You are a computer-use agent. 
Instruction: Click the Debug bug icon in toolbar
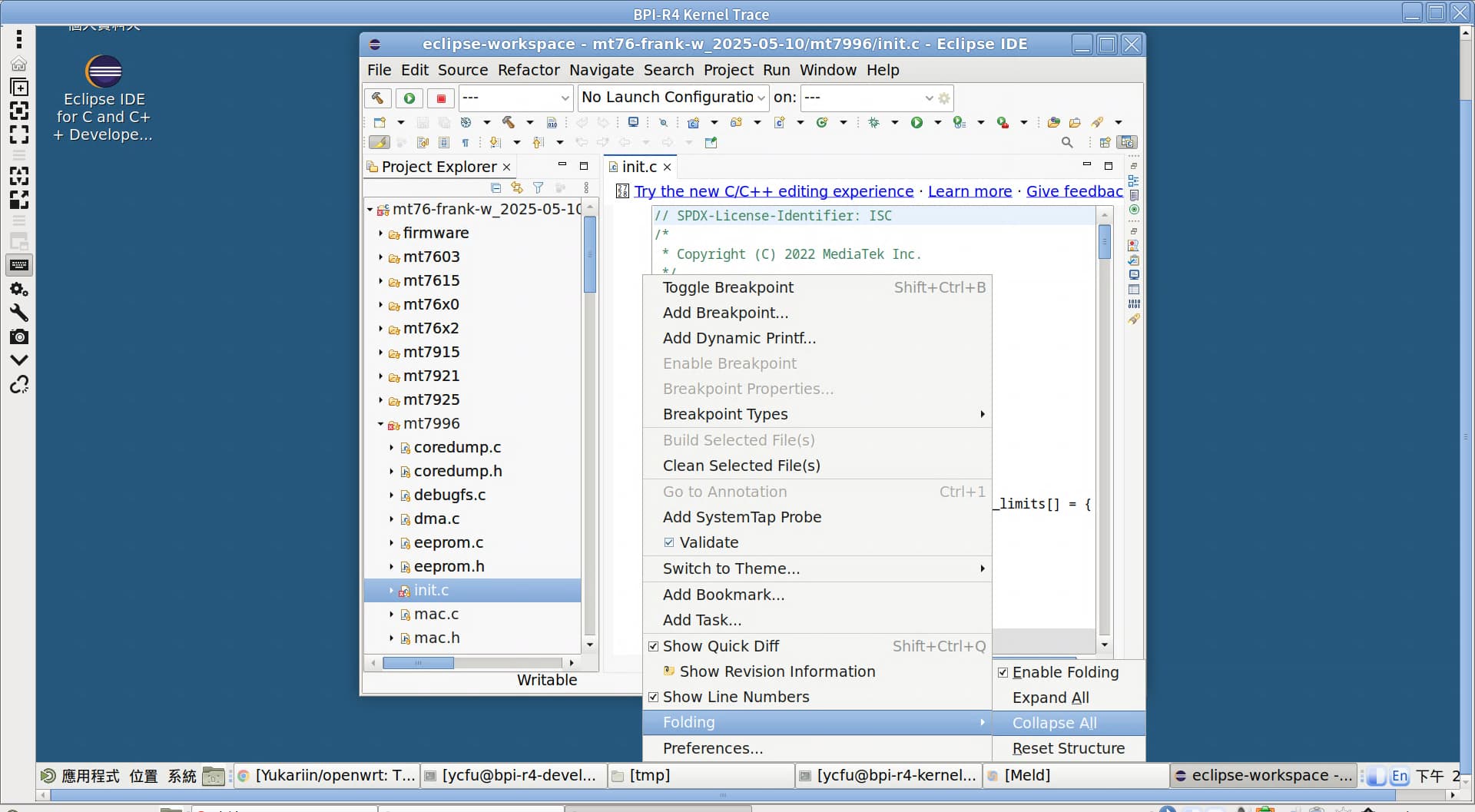[x=873, y=122]
